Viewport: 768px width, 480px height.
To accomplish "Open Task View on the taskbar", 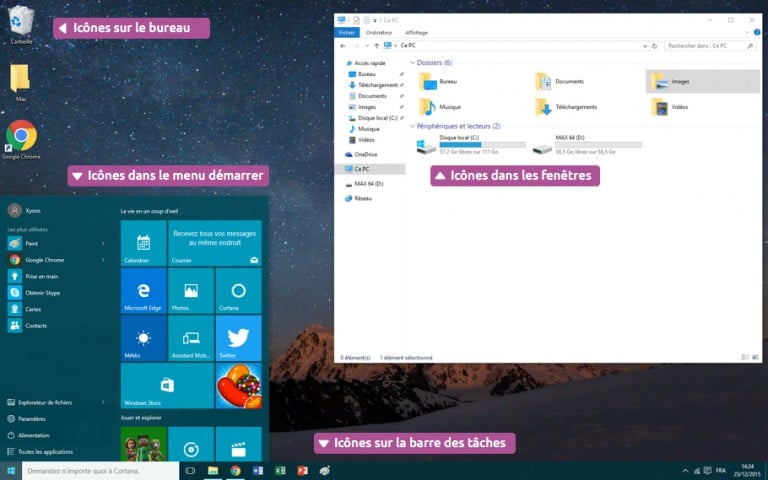I will point(190,471).
